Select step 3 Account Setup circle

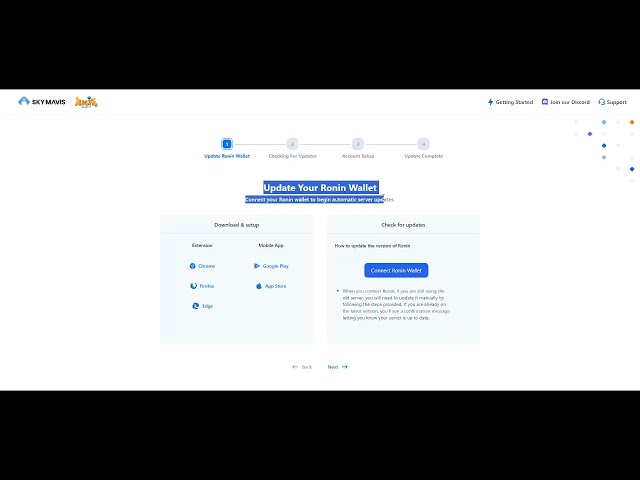pyautogui.click(x=358, y=144)
